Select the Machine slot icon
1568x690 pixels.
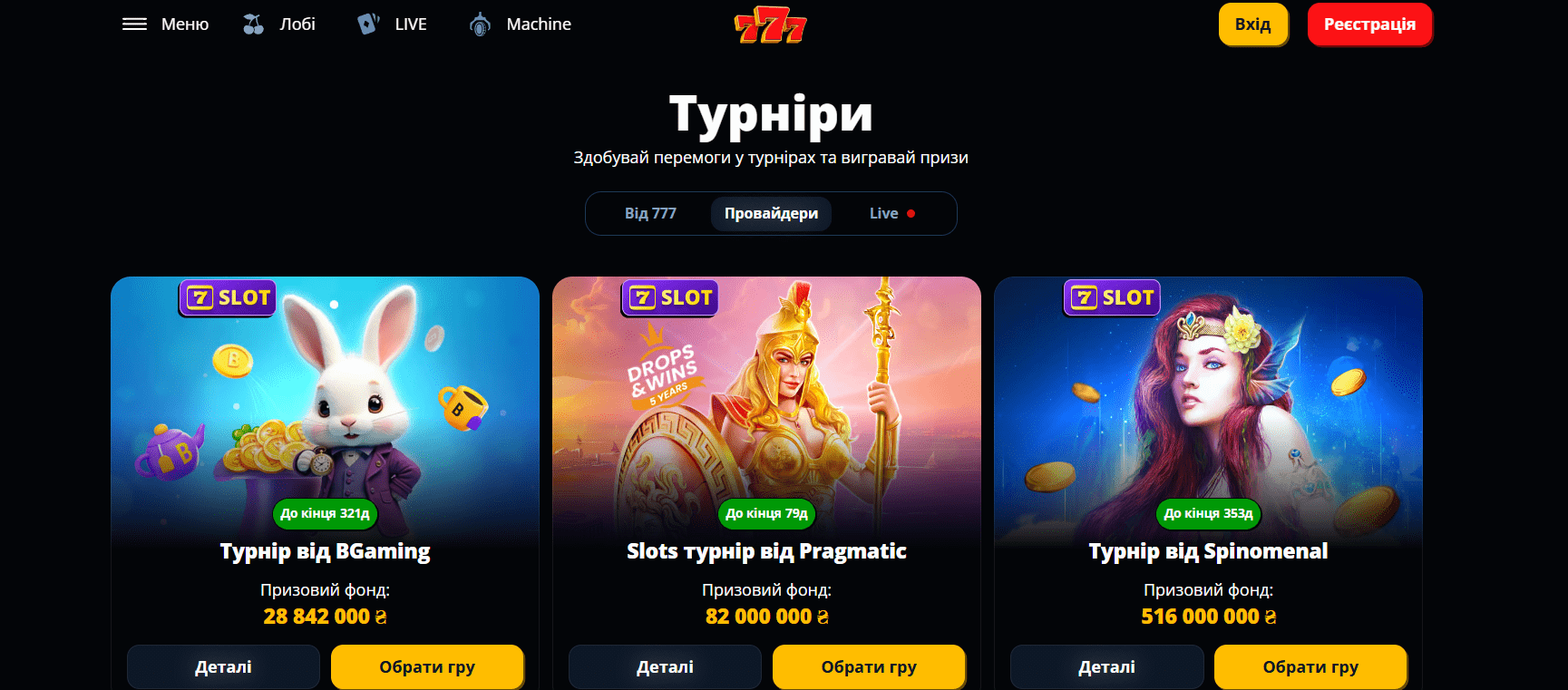point(480,24)
